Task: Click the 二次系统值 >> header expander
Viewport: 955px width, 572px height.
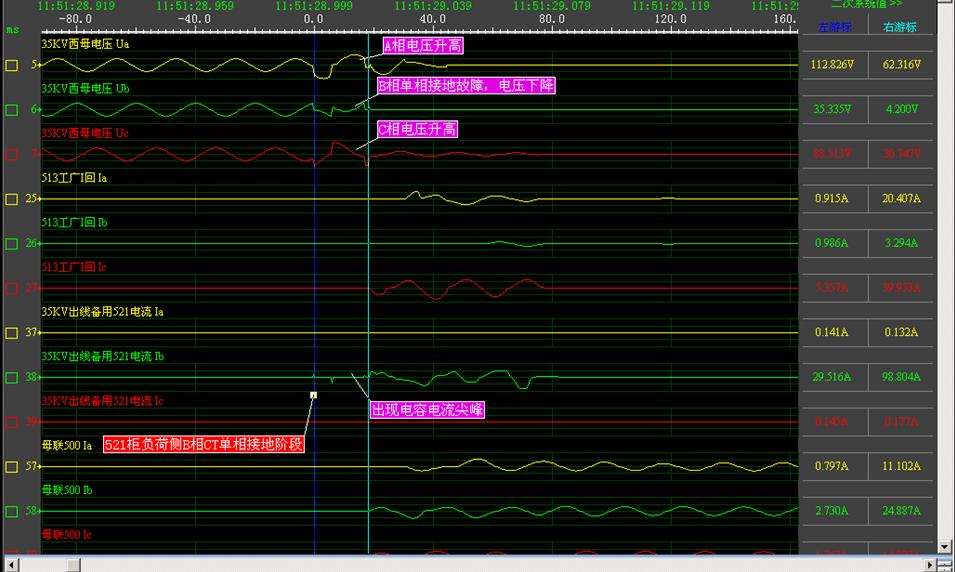Action: (x=866, y=4)
